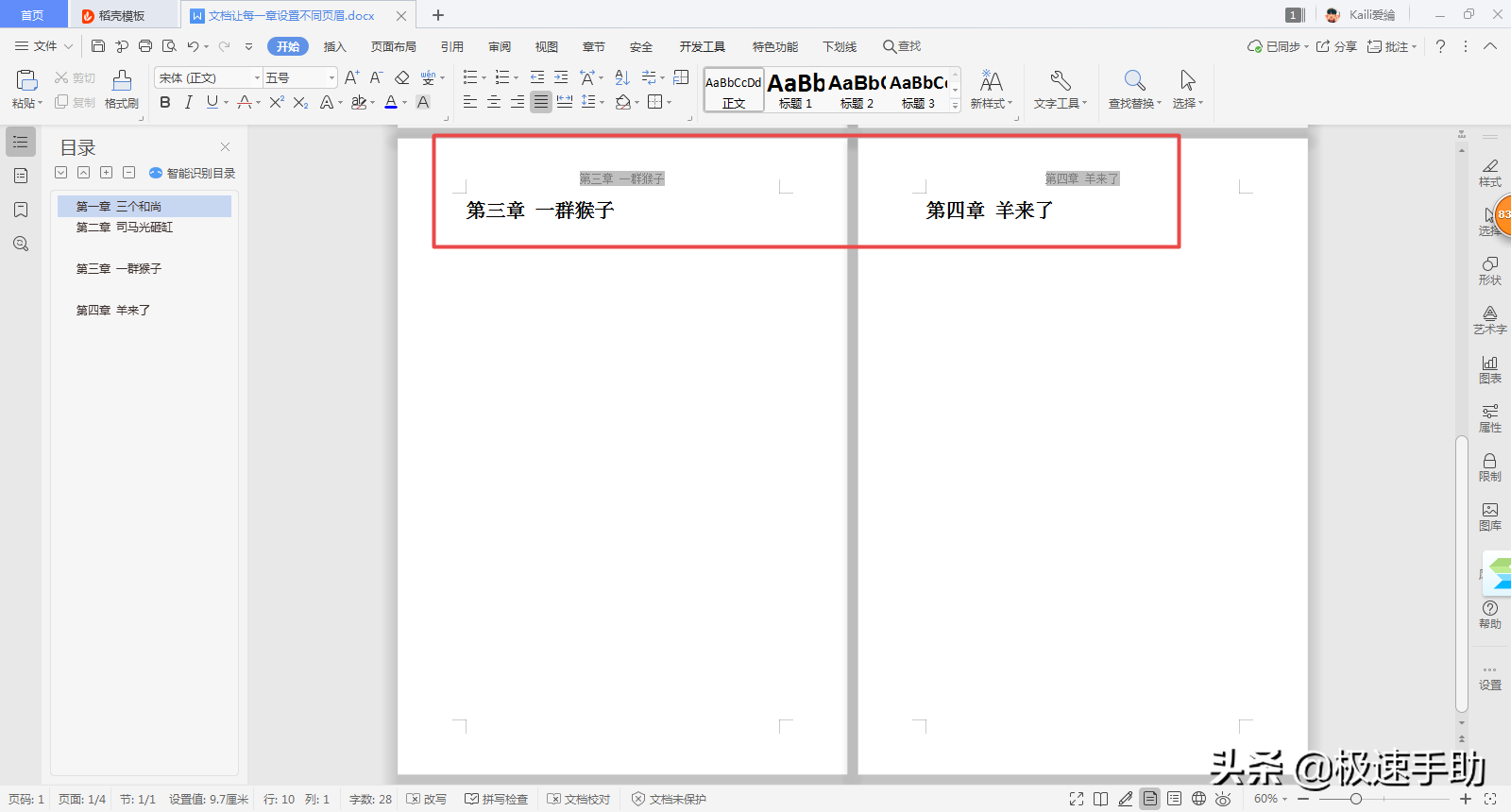This screenshot has height=812, width=1511.
Task: Select Center alignment icon
Action: (x=494, y=102)
